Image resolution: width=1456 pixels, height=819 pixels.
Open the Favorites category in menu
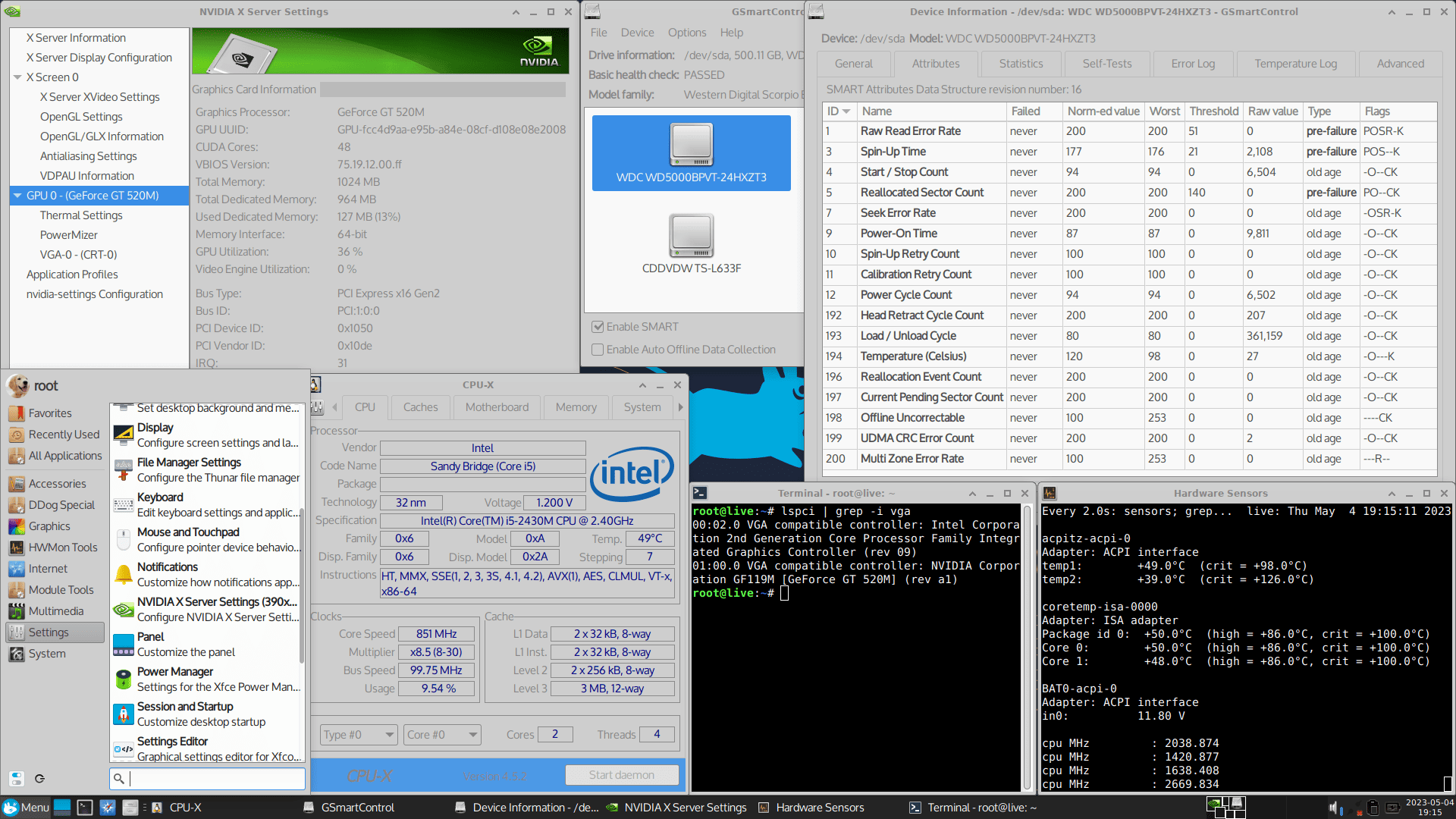55,413
